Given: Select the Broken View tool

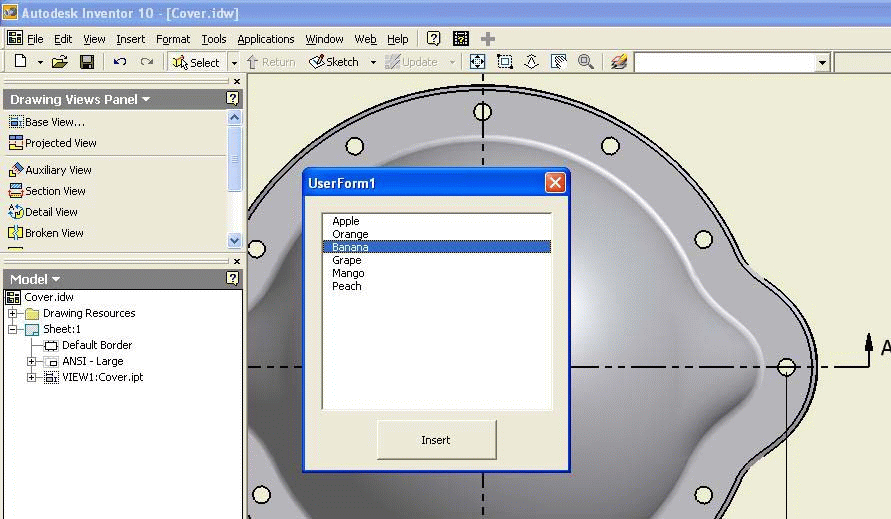Looking at the screenshot, I should [x=46, y=232].
